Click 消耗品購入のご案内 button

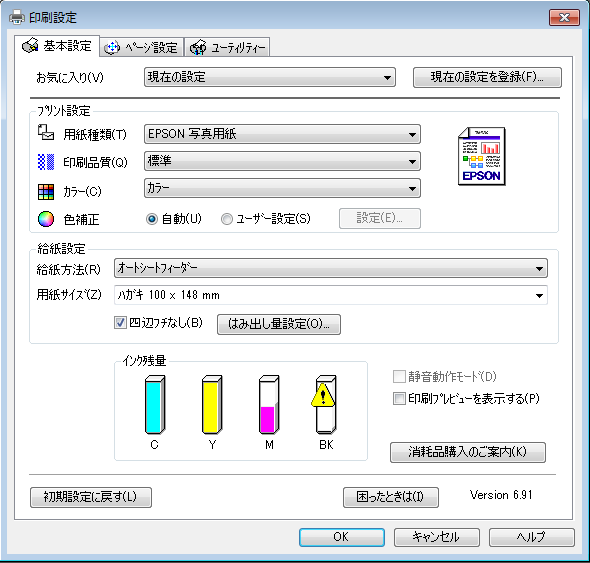pyautogui.click(x=468, y=452)
